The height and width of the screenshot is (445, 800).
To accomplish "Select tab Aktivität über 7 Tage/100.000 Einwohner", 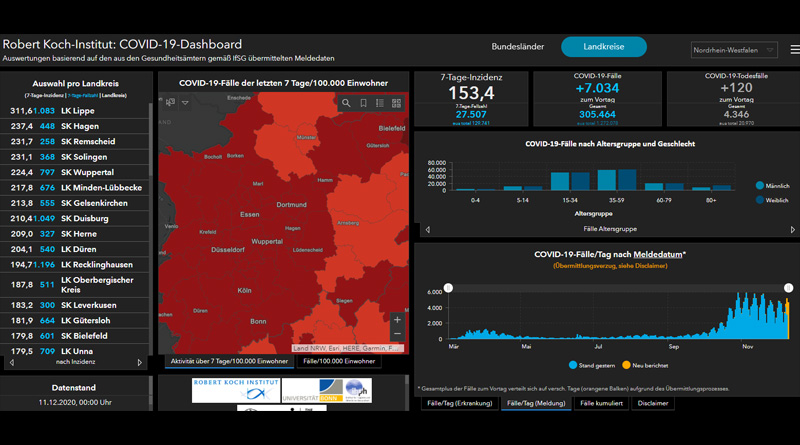I will [x=229, y=361].
